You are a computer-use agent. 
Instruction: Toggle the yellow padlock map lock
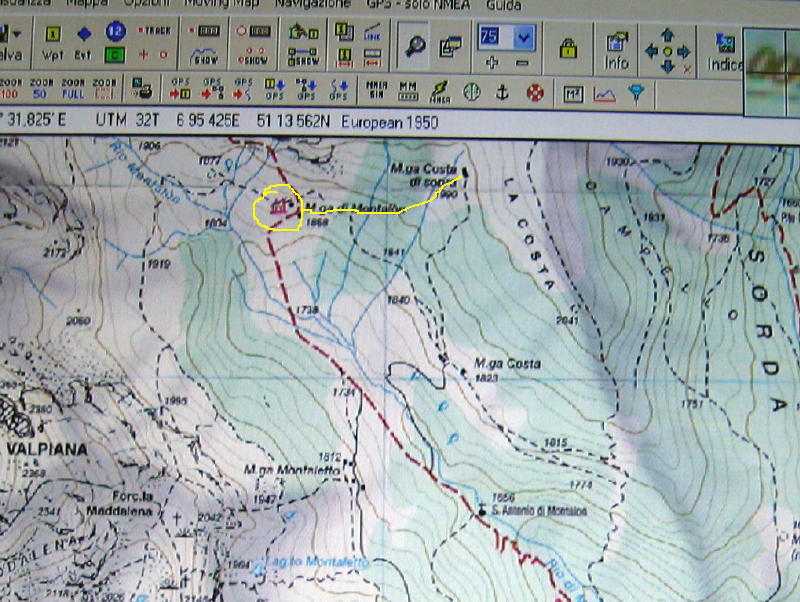pos(568,46)
